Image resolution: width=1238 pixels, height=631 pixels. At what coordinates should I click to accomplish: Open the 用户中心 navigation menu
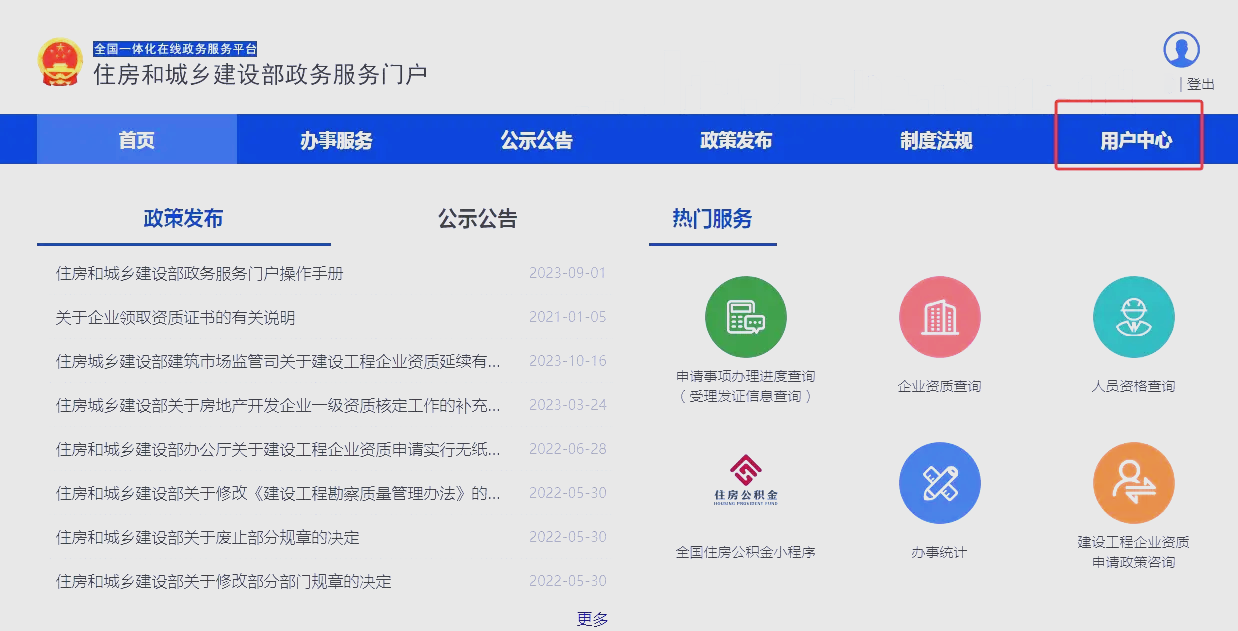coord(1136,140)
